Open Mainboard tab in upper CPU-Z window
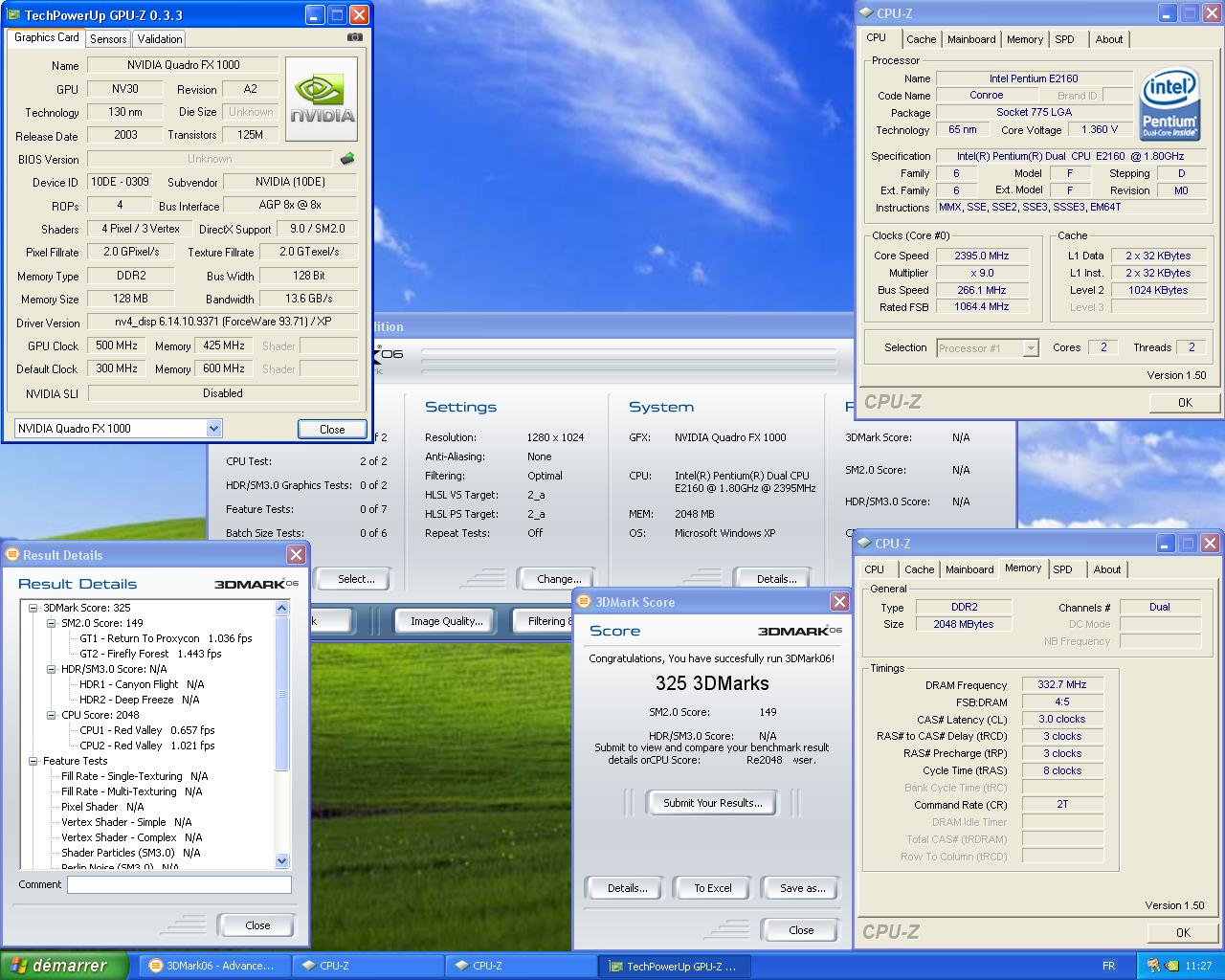 971,39
